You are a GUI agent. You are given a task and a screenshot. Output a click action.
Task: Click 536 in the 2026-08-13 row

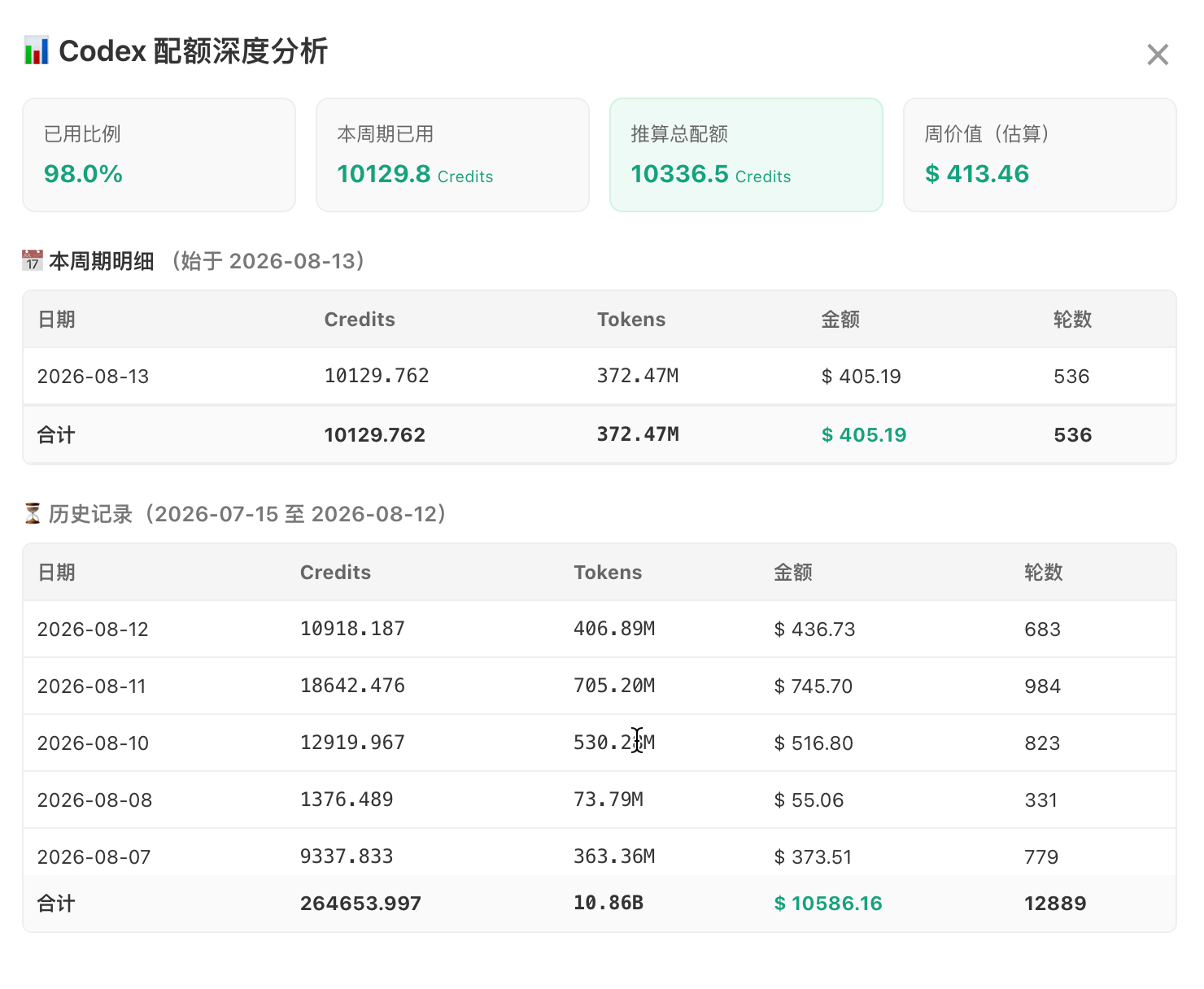[1071, 377]
